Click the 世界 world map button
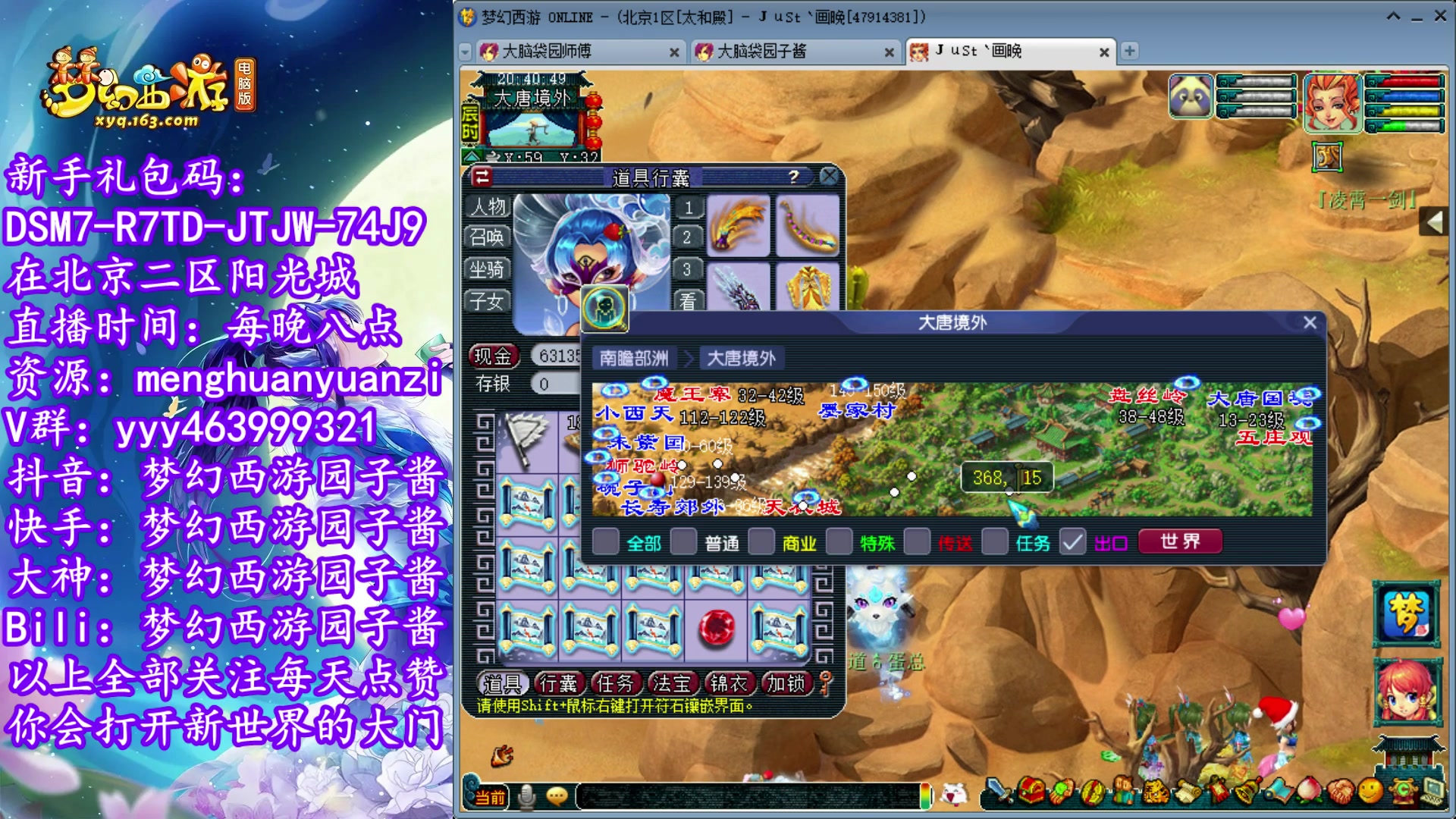Screen dimensions: 1456x819 pos(1180,541)
